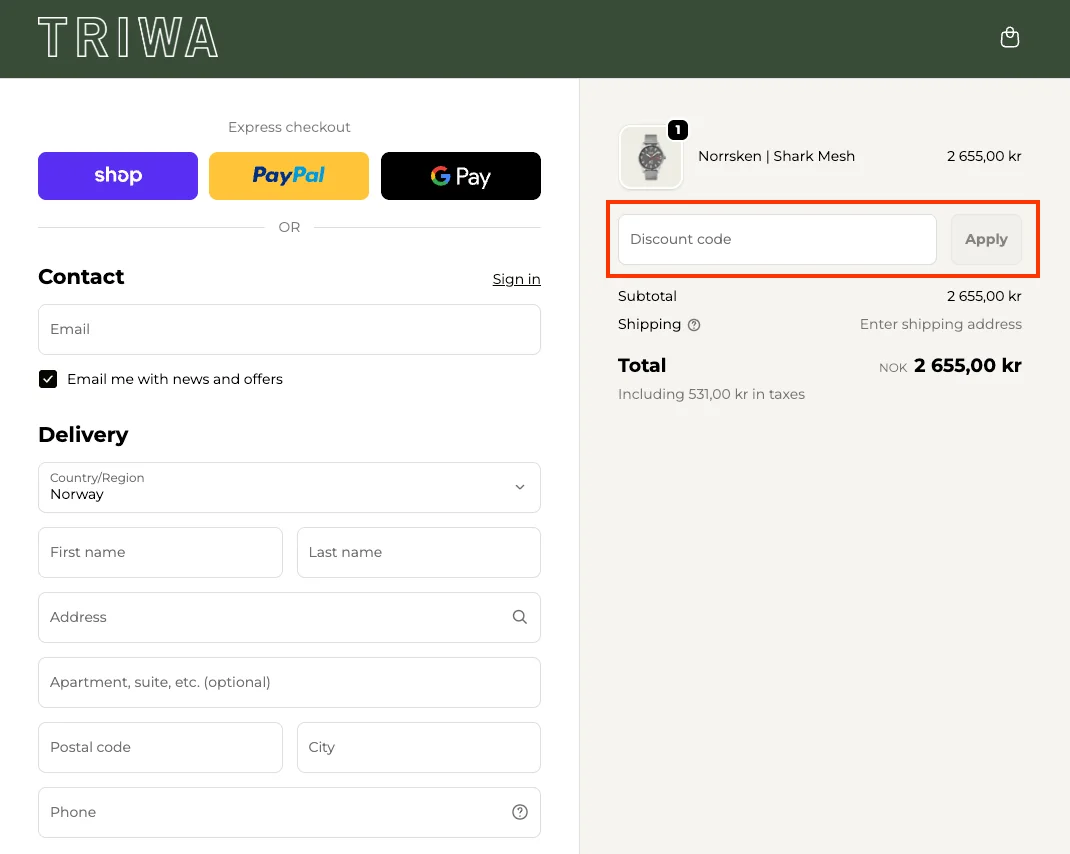This screenshot has width=1070, height=854.
Task: Click the Sign in link
Action: 517,279
